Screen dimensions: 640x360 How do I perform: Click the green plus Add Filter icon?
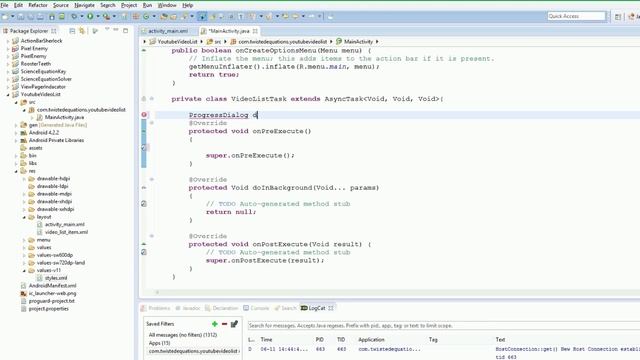coord(215,324)
